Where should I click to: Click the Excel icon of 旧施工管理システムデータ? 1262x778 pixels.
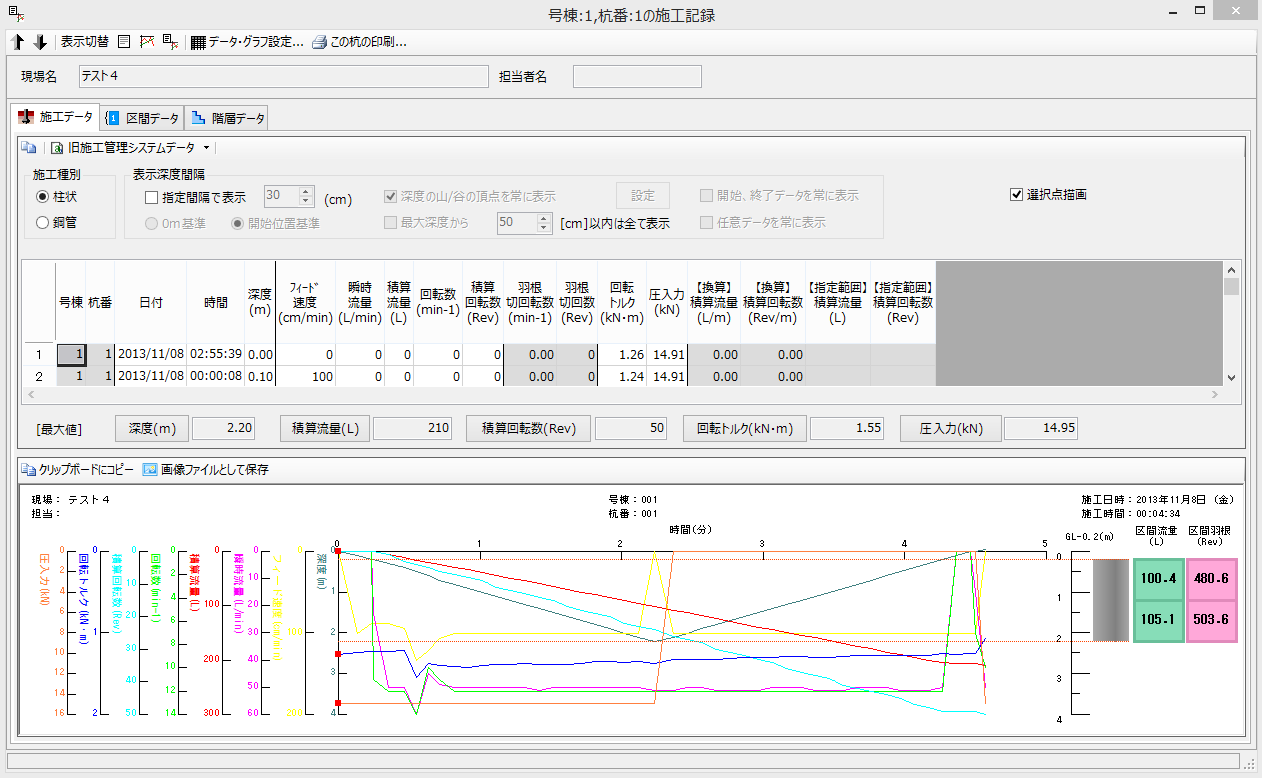coord(58,148)
